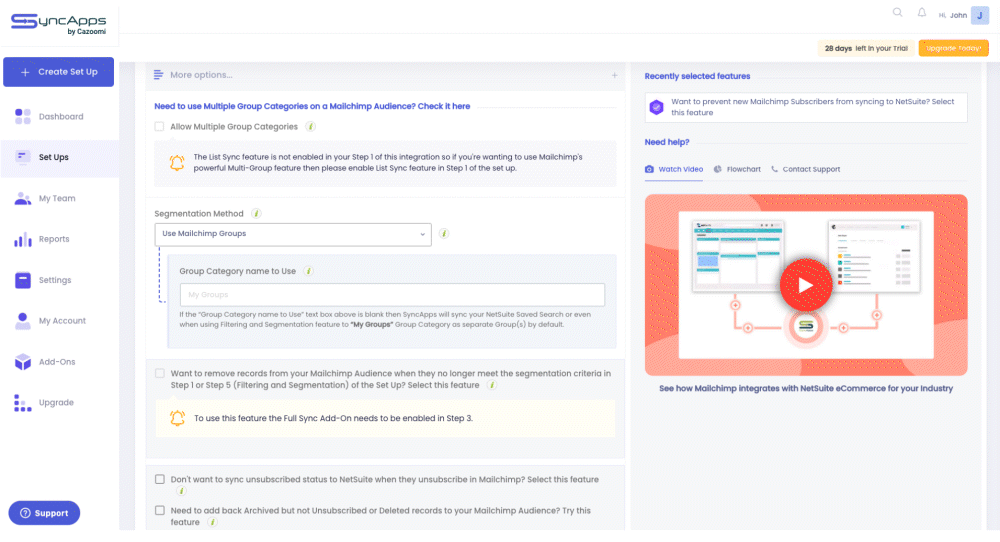Open My Account menu item label
This screenshot has width=1000, height=542.
point(62,321)
